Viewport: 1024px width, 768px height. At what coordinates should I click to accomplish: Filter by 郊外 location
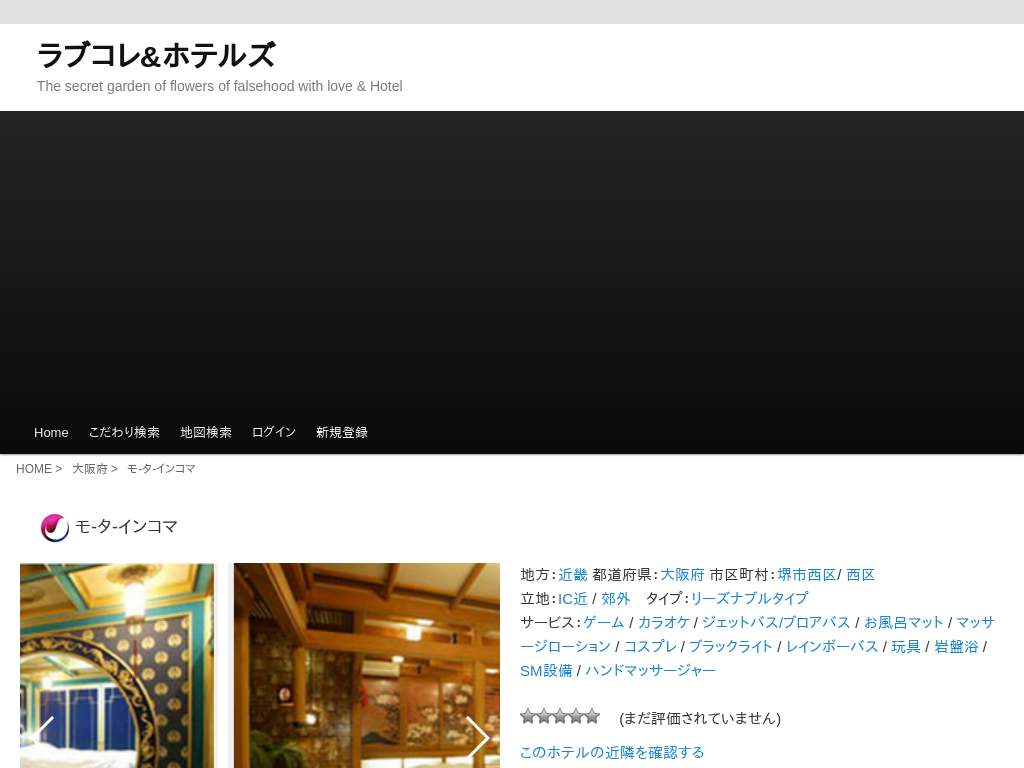[x=616, y=599]
